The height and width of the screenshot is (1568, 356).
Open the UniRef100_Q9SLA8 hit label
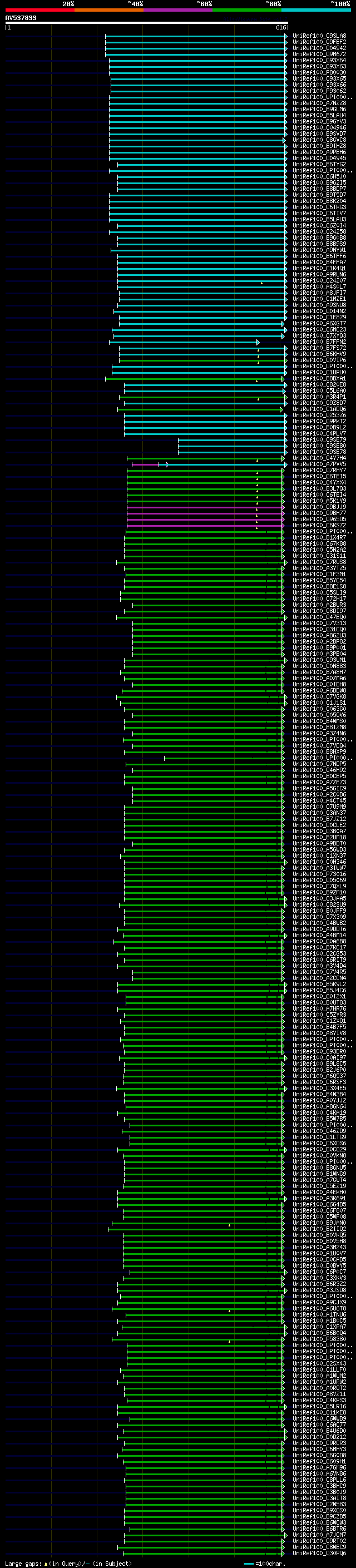point(319,36)
